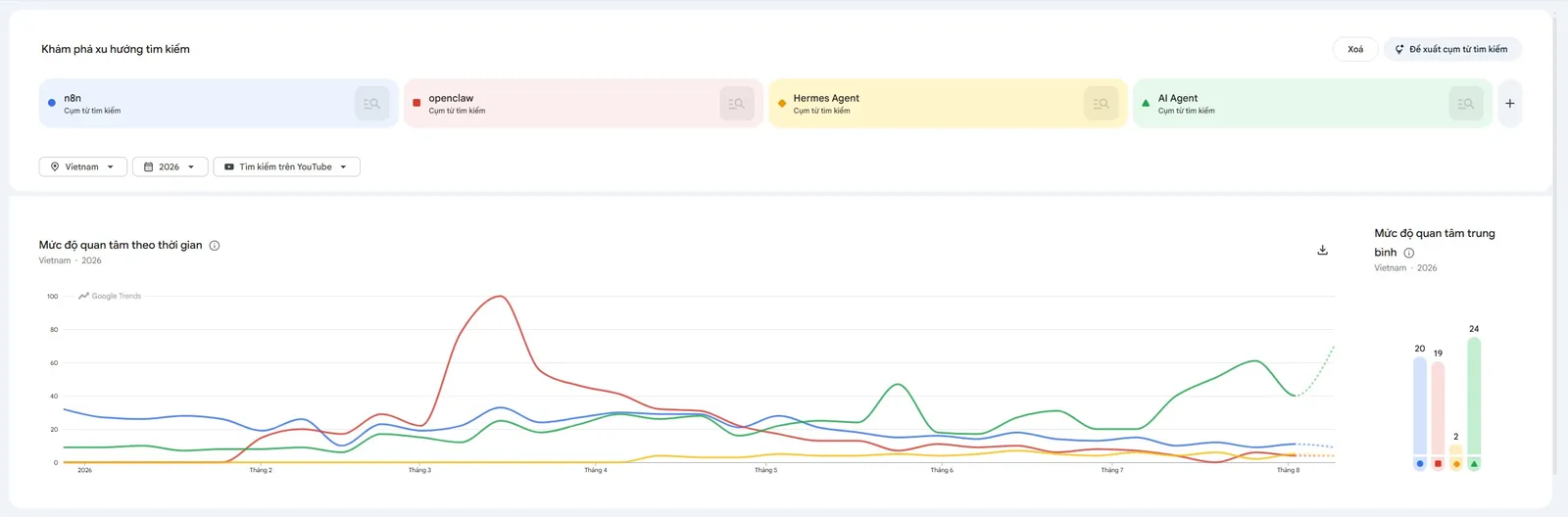Click the green AI Agent triangle marker

click(x=1146, y=103)
